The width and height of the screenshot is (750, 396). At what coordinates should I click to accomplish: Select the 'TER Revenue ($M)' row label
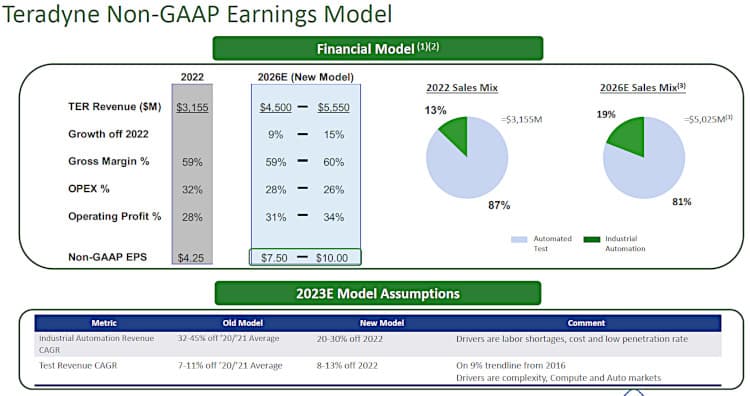coord(115,107)
